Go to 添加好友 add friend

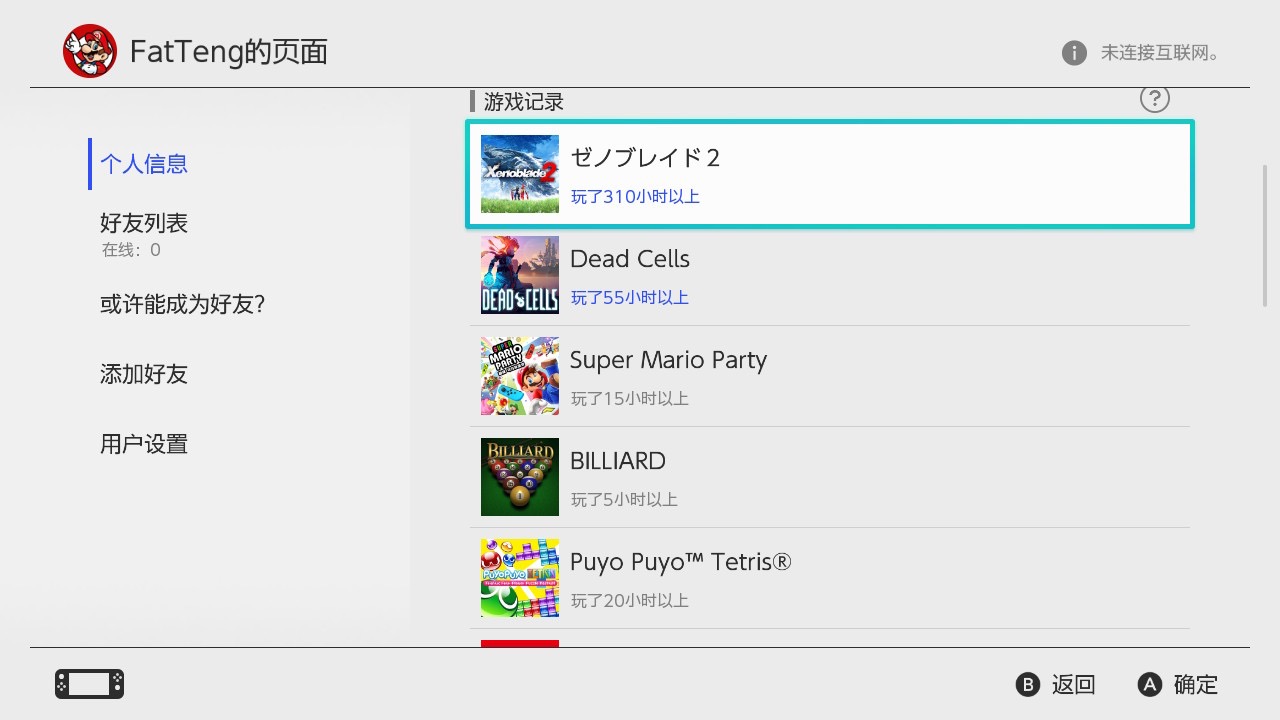[144, 374]
